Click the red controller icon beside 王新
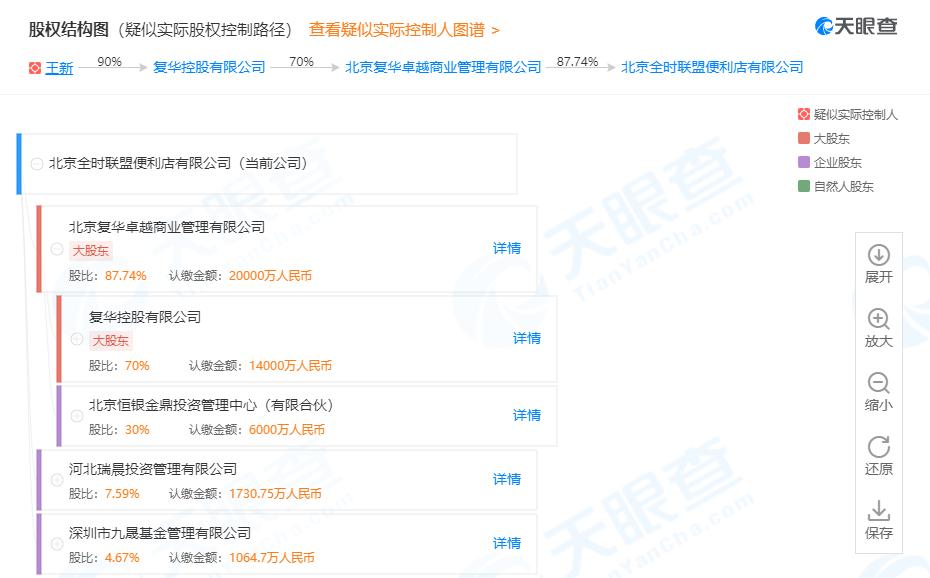The height and width of the screenshot is (578, 930). pyautogui.click(x=35, y=68)
